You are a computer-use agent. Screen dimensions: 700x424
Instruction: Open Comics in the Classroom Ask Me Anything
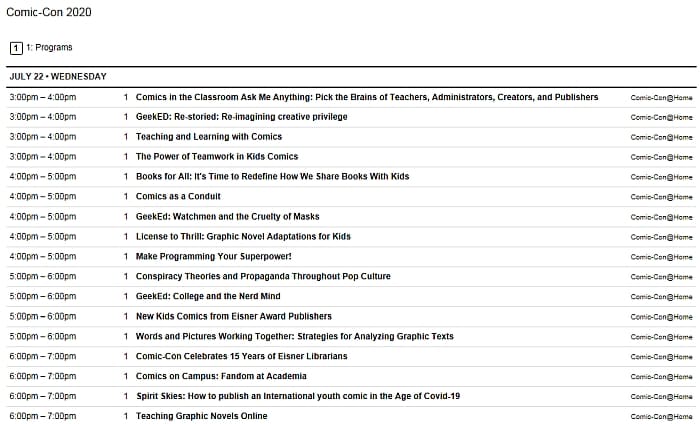367,97
